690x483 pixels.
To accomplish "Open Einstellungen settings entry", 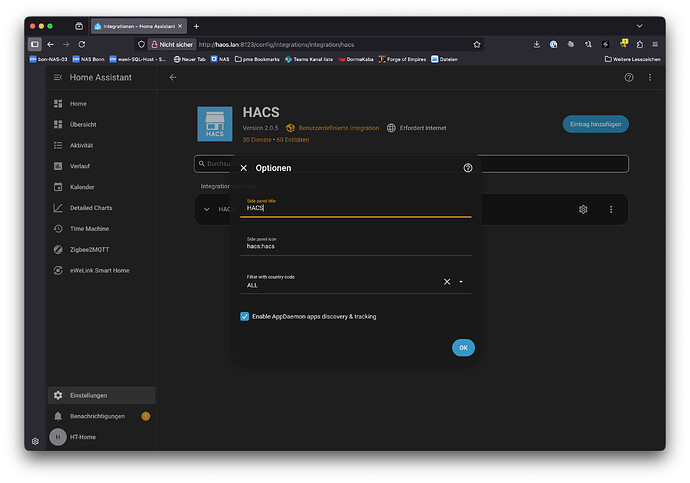I will tap(101, 395).
